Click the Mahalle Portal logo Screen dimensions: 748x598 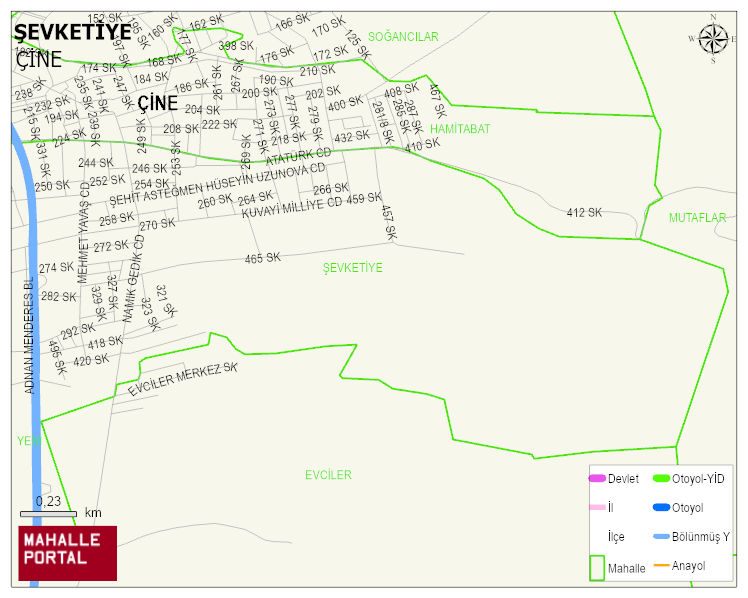click(68, 553)
